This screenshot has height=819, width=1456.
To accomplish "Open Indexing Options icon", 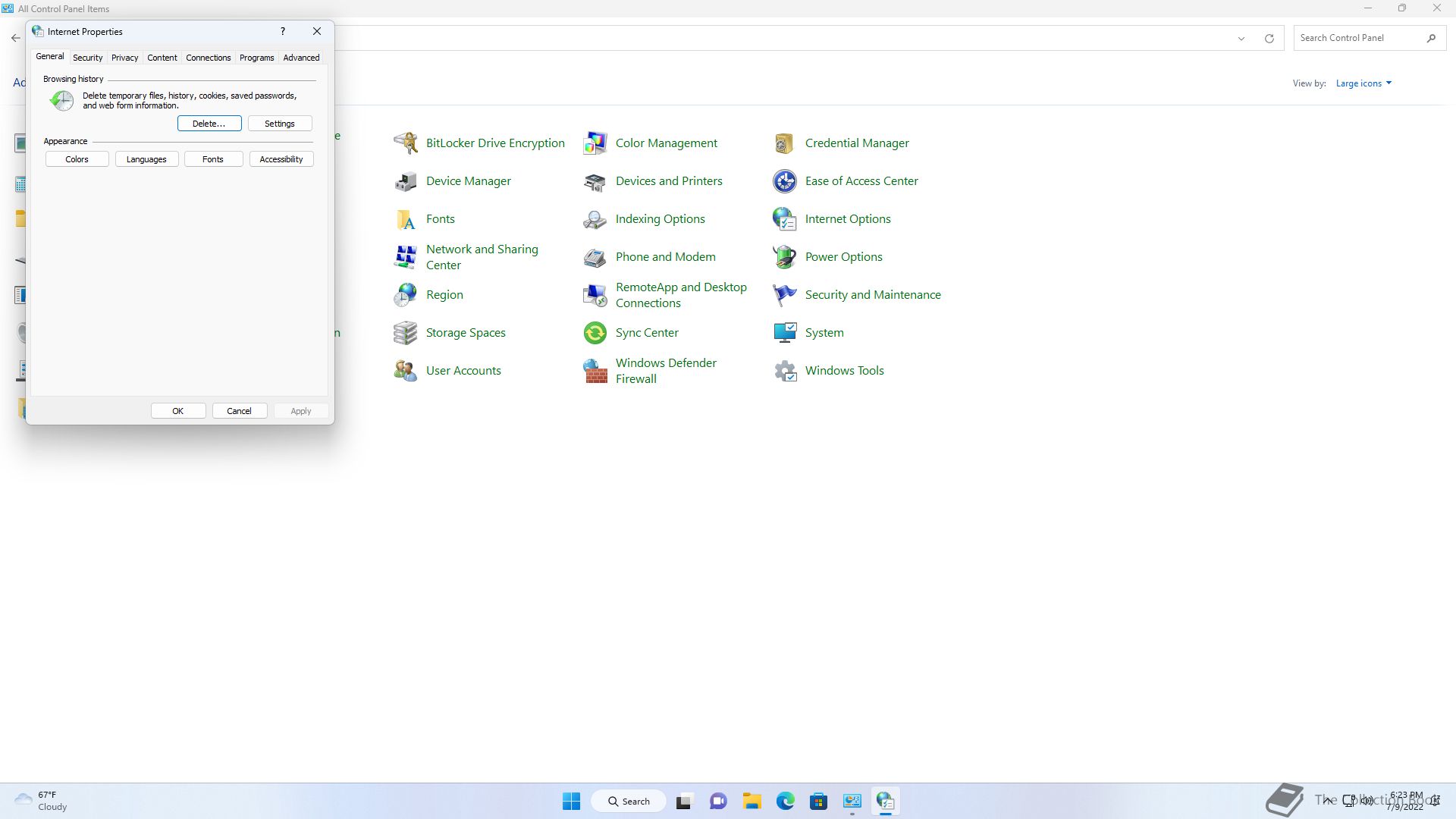I will coord(595,218).
